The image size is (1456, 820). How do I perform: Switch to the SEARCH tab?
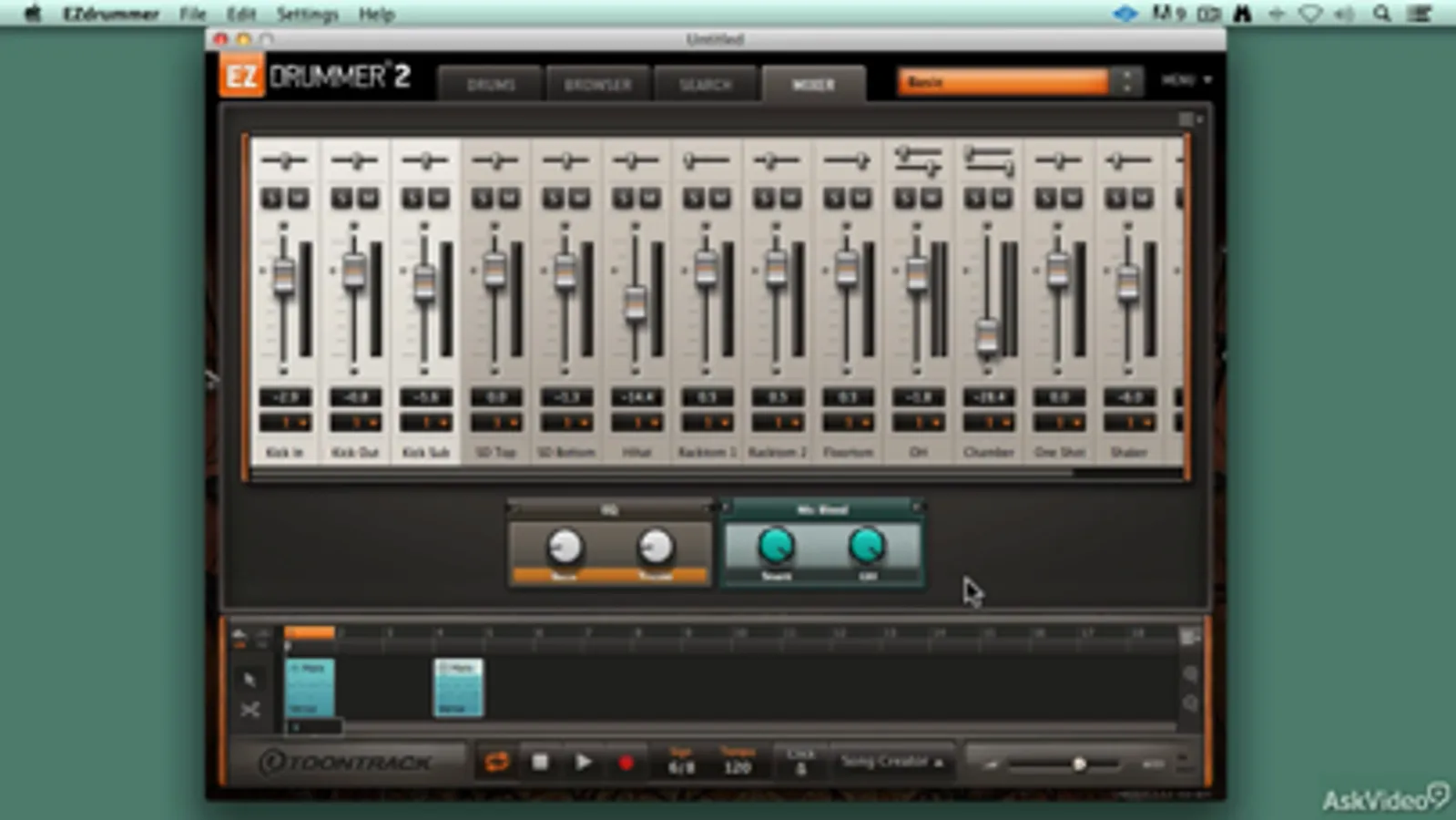tap(706, 85)
